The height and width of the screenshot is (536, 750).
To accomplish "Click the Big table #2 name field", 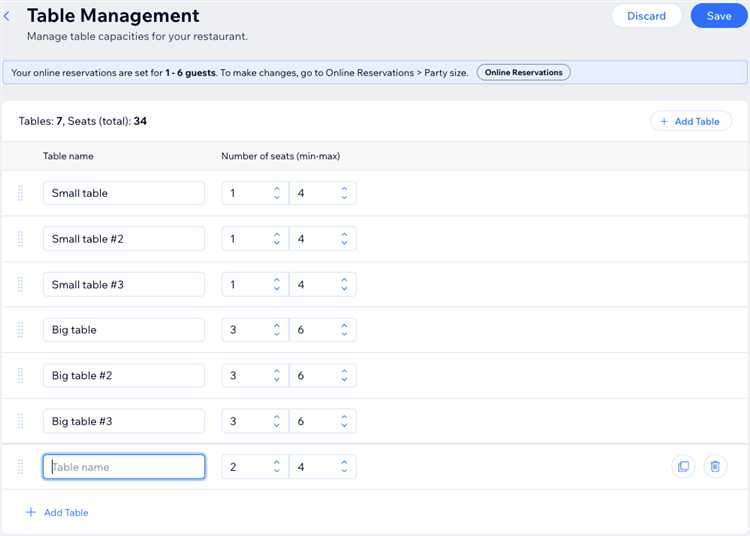I will [x=124, y=376].
